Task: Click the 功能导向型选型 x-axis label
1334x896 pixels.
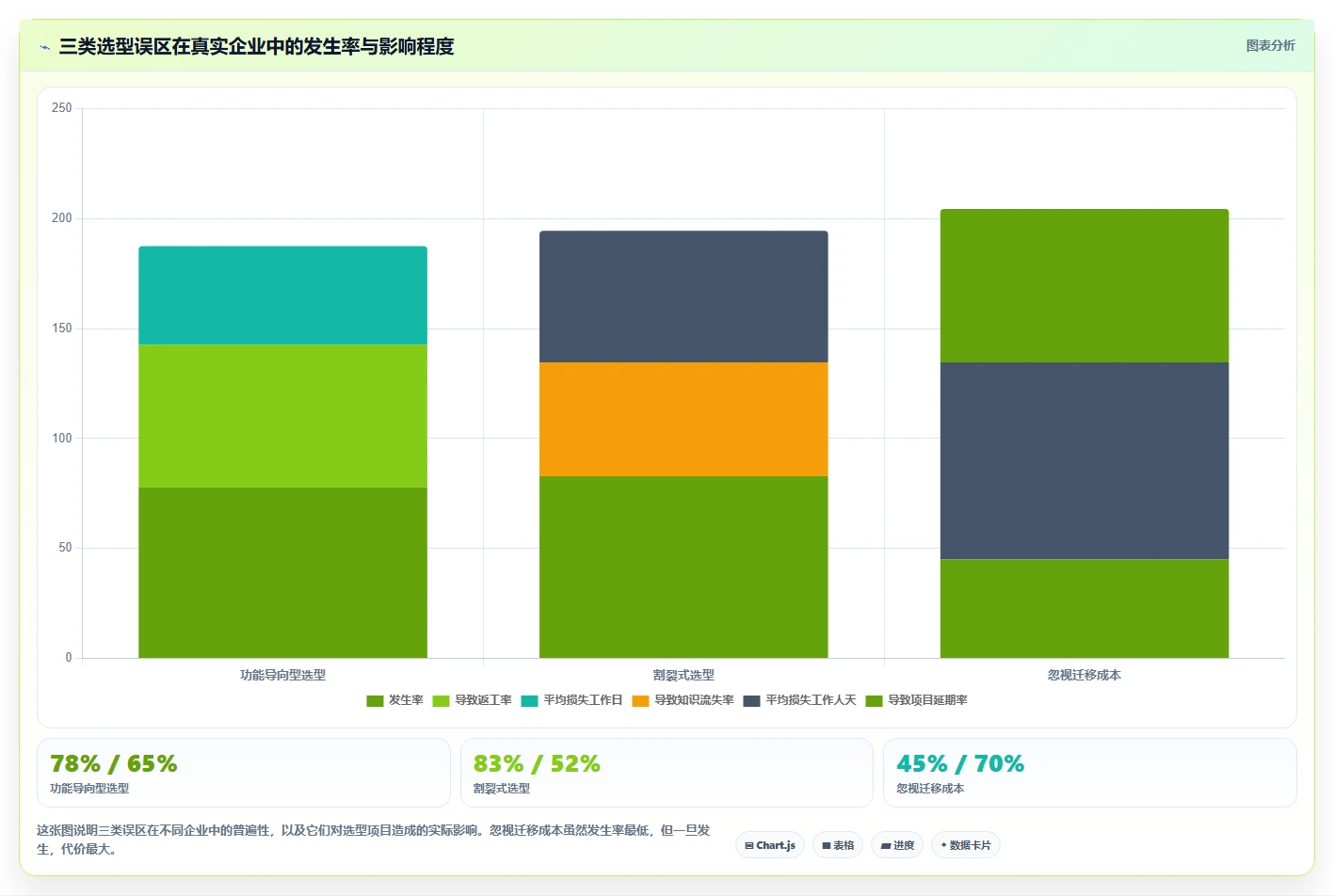Action: click(282, 676)
